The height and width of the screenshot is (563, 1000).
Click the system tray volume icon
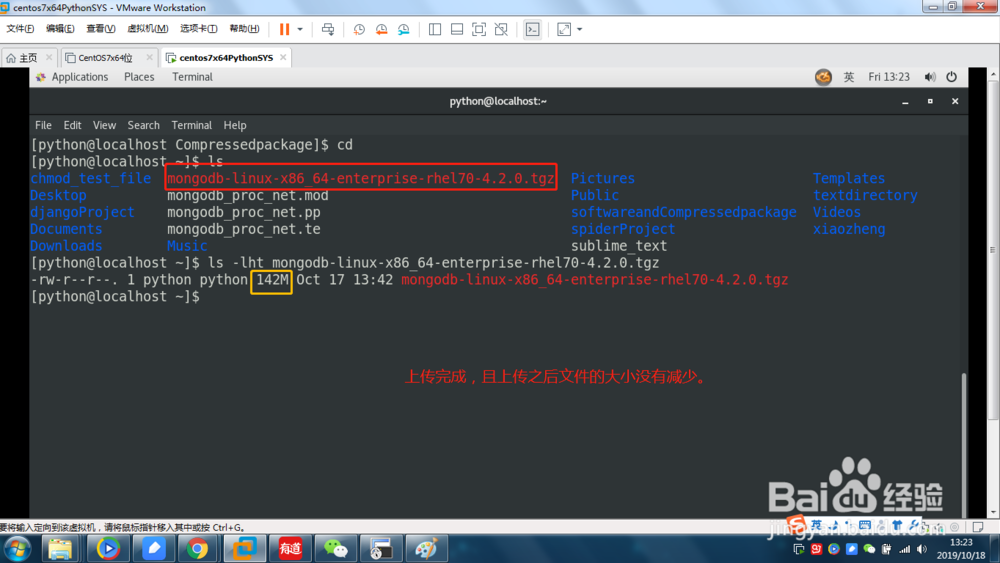[x=922, y=549]
